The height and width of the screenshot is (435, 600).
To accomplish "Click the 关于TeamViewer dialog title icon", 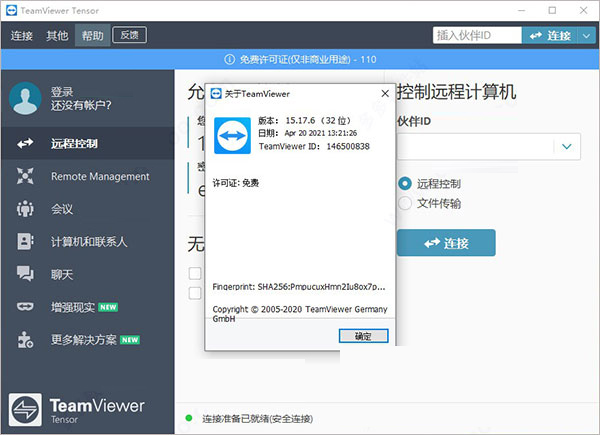I will coord(216,94).
